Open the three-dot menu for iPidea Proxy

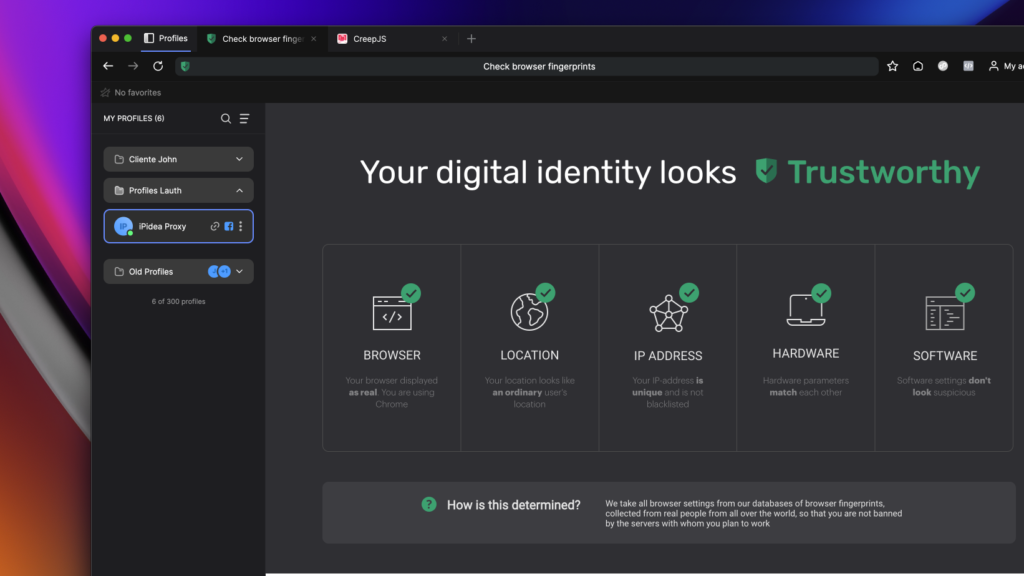(241, 227)
